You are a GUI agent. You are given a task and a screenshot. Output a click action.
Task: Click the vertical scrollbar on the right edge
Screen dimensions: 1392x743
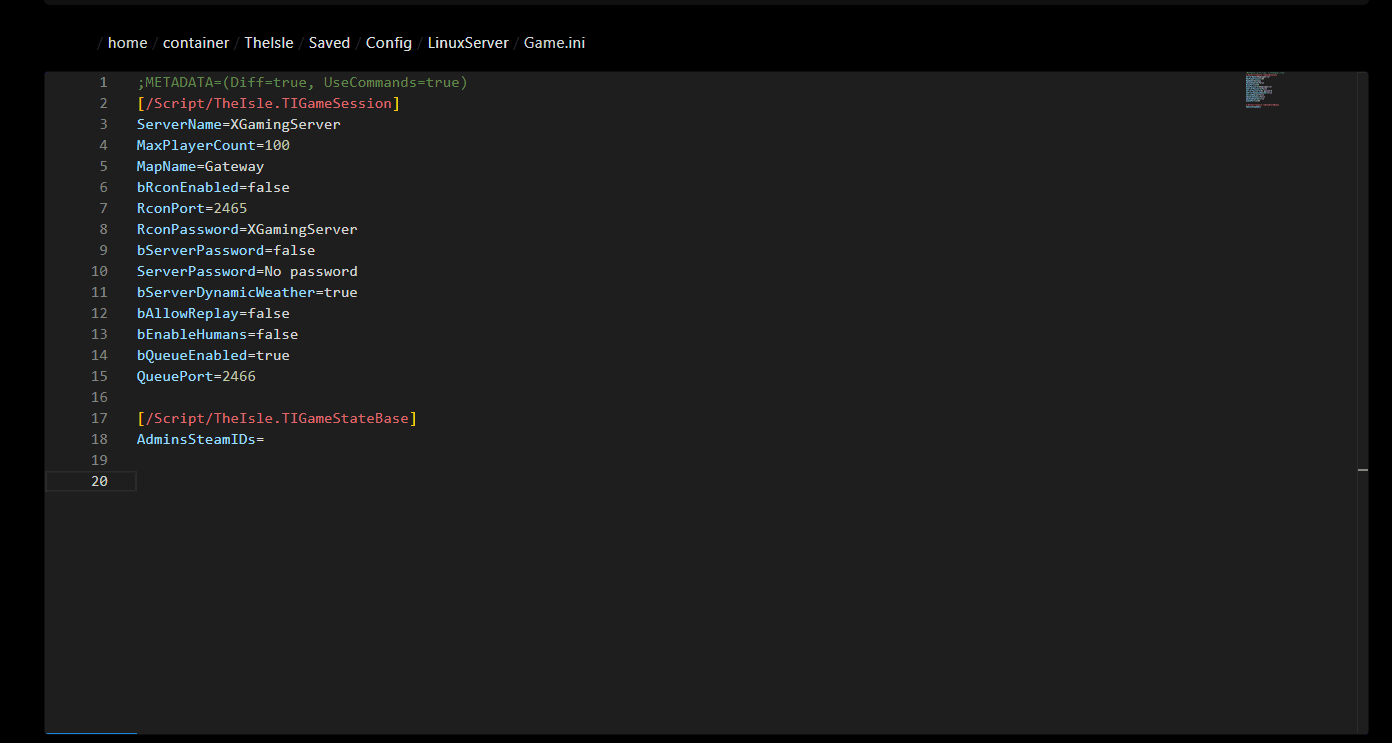click(x=1362, y=470)
